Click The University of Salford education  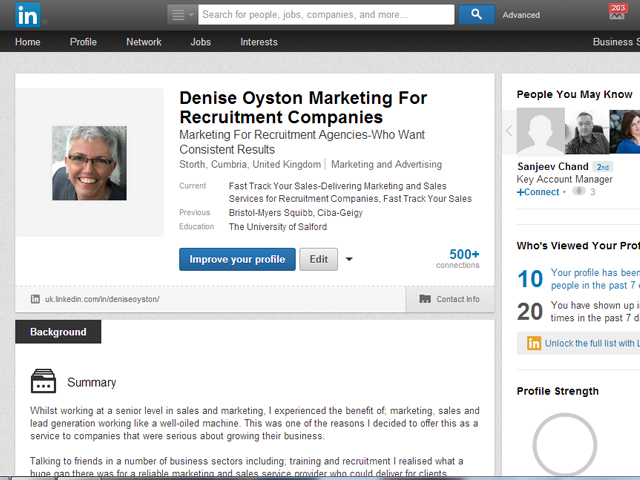click(x=278, y=227)
